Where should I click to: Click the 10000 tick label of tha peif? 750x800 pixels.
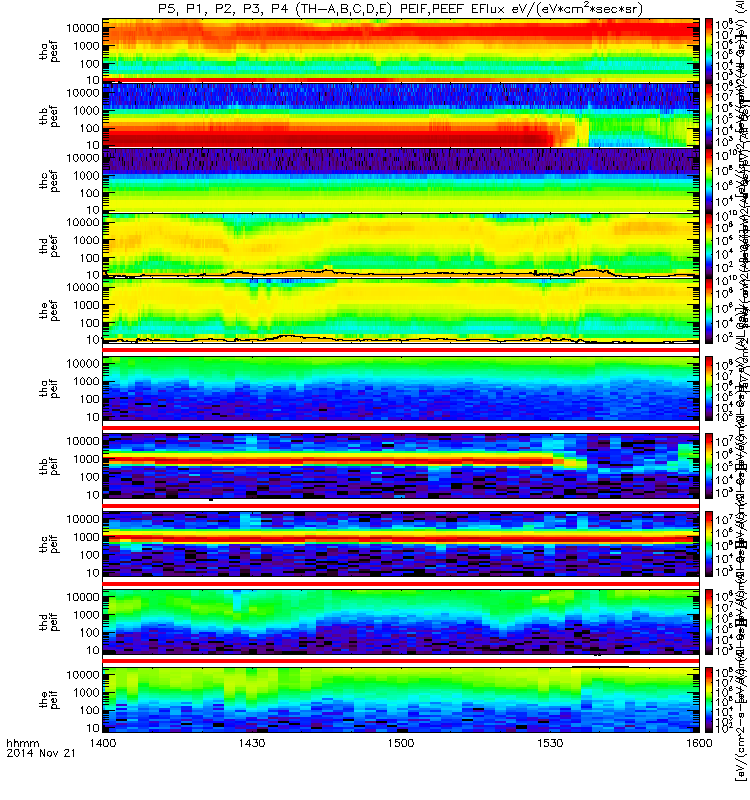[83, 364]
